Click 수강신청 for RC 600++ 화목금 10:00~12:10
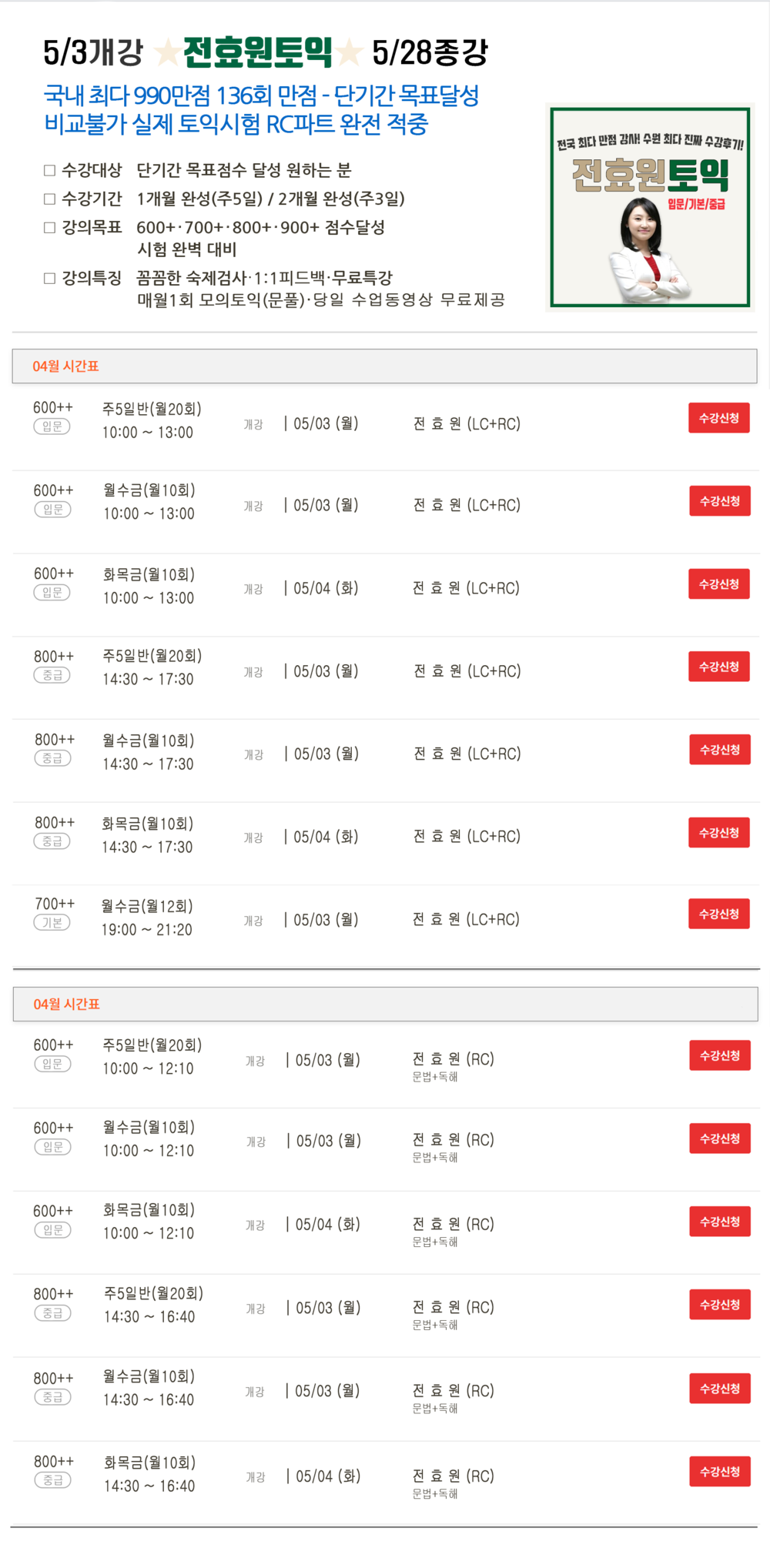 (720, 1222)
